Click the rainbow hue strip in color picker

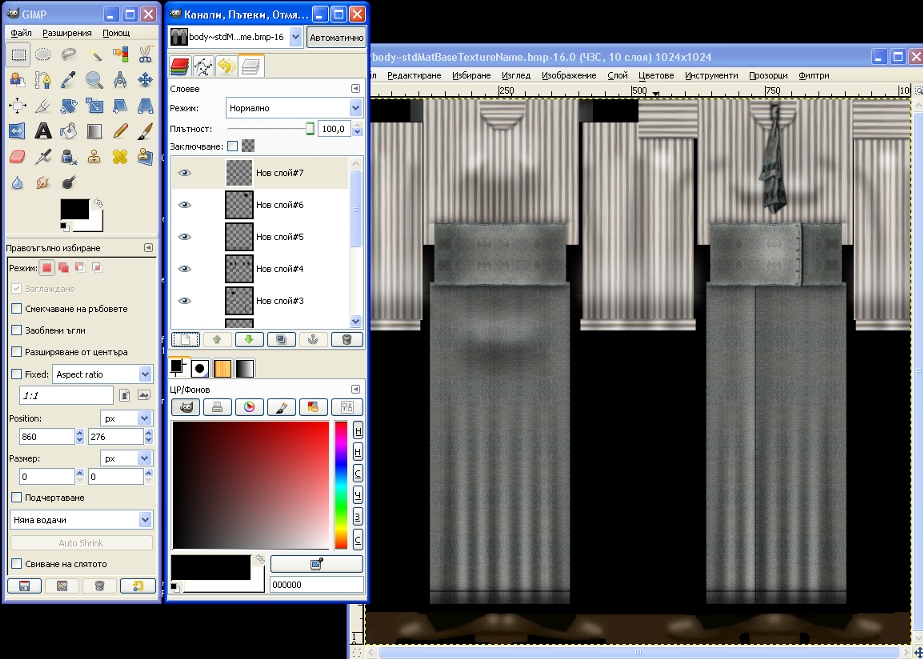(341, 485)
